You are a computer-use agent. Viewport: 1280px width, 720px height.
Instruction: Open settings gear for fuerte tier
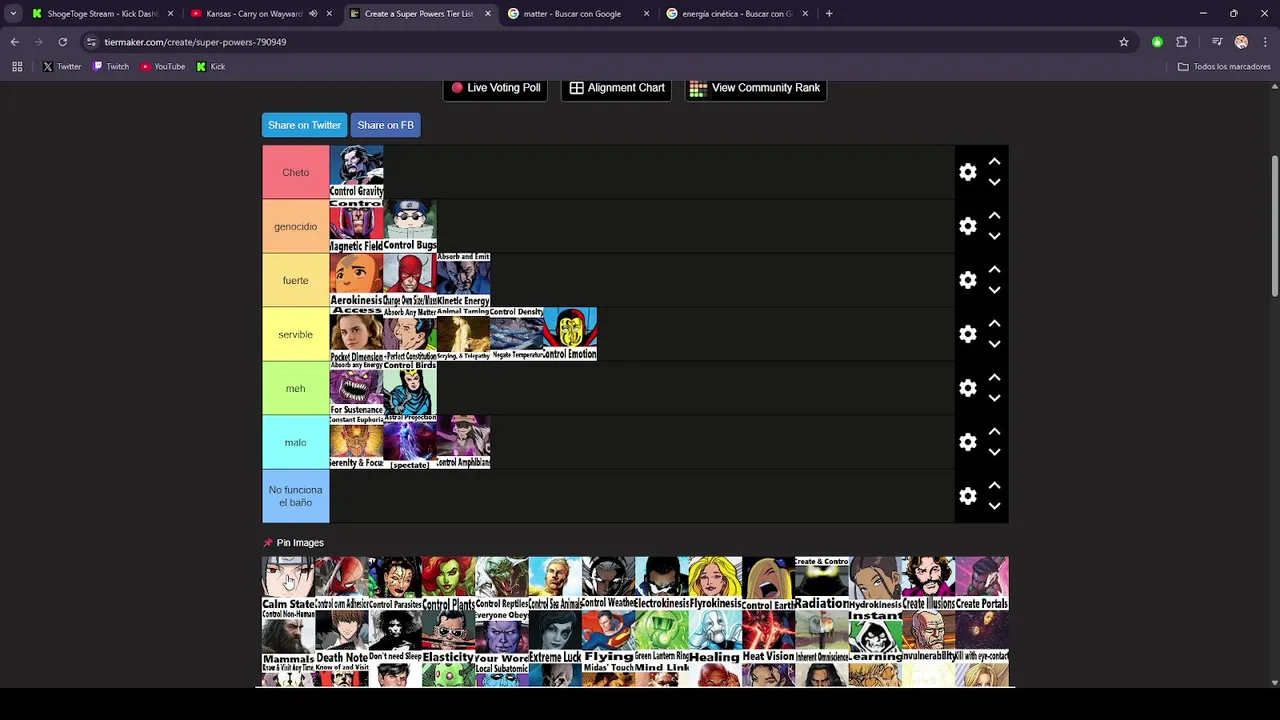point(967,280)
